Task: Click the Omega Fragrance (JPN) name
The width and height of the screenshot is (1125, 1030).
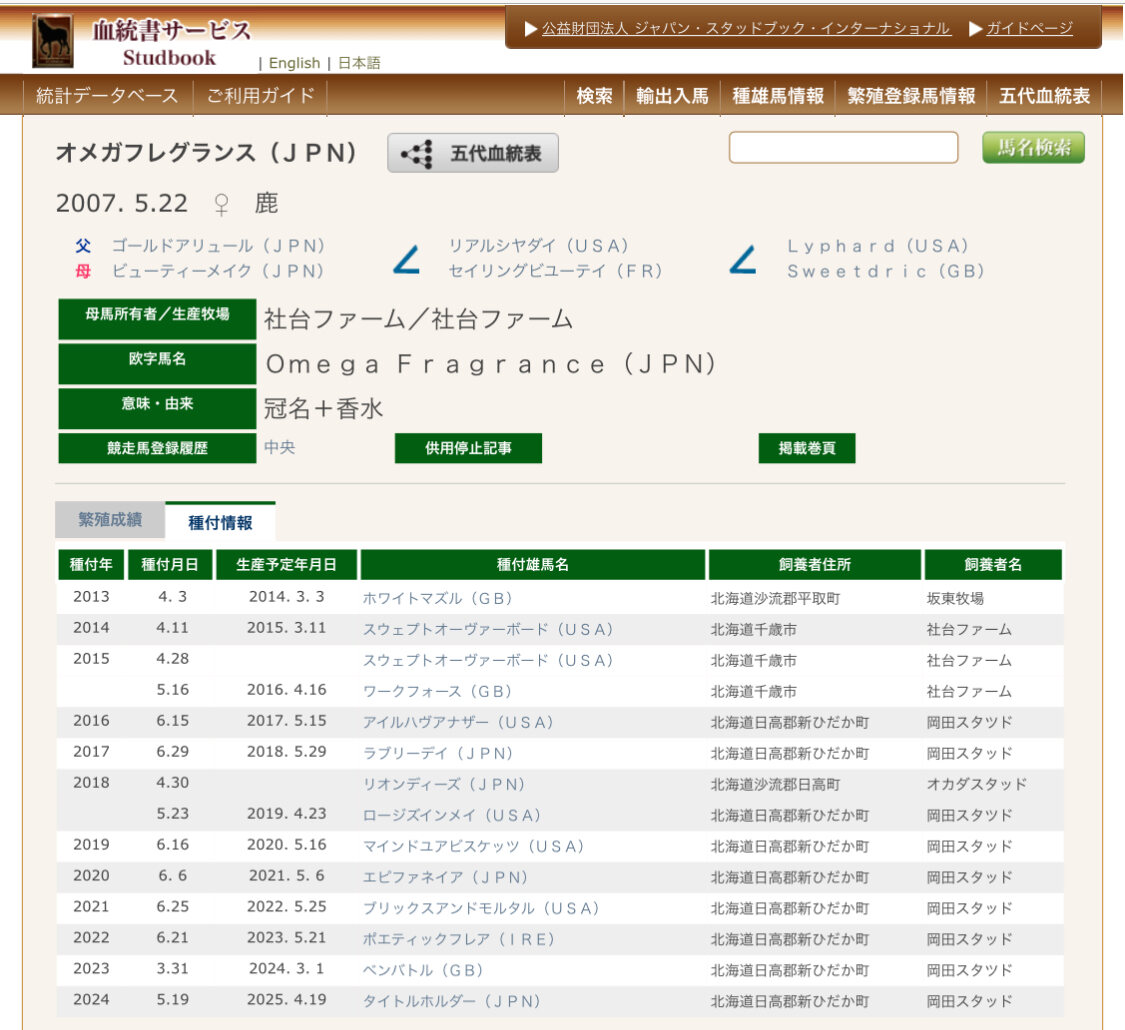Action: (x=491, y=364)
